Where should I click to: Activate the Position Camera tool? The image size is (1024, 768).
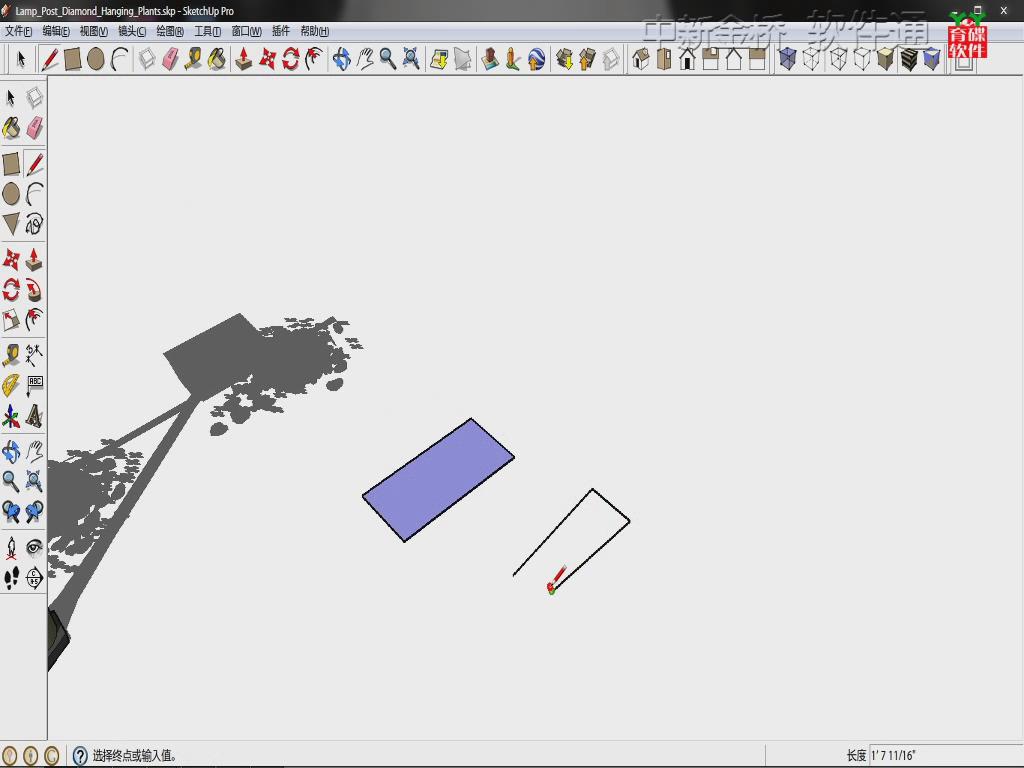pyautogui.click(x=11, y=547)
